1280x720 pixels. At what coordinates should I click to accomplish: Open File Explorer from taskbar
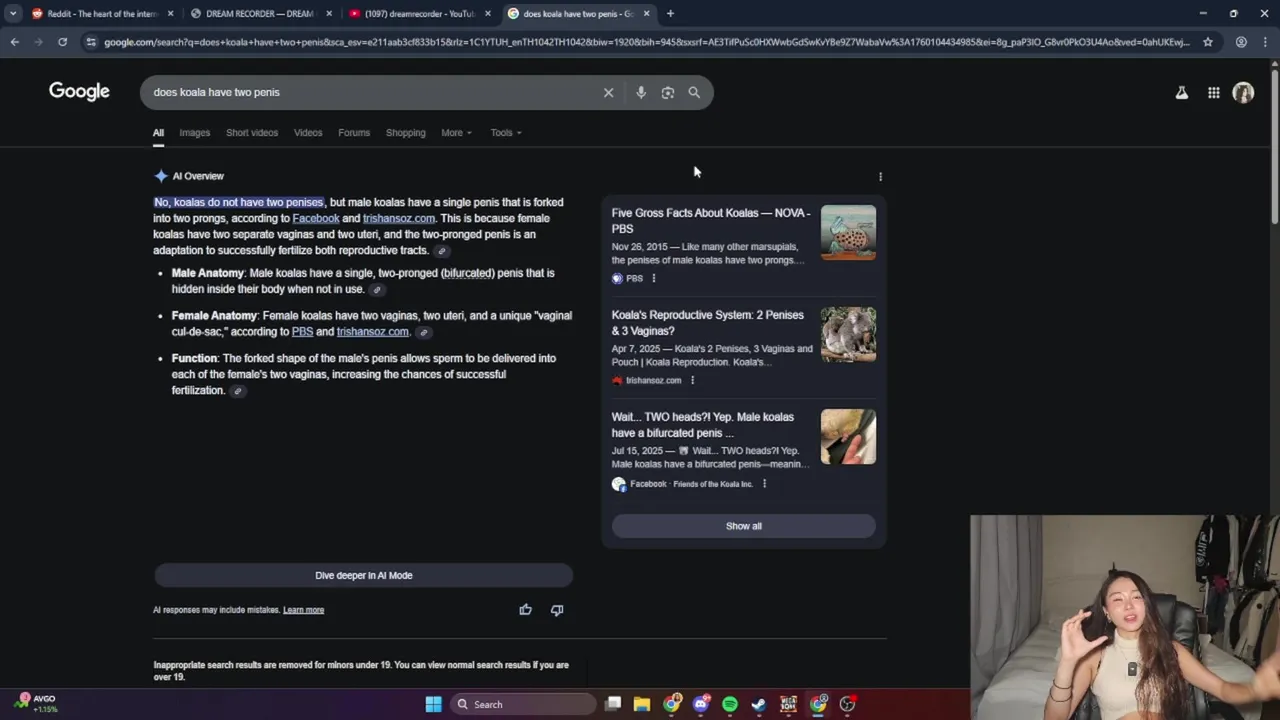[x=642, y=704]
